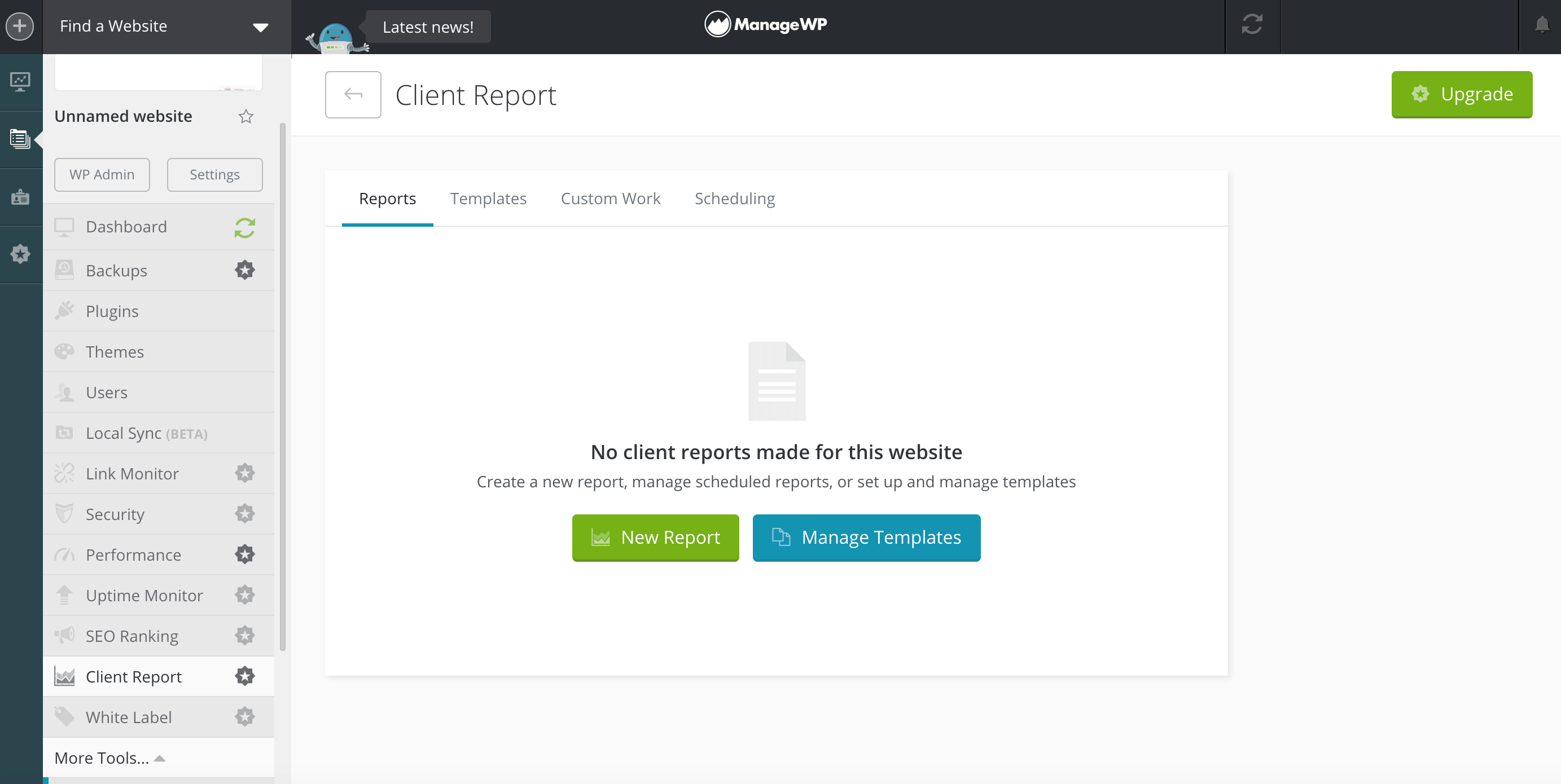Image resolution: width=1561 pixels, height=784 pixels.
Task: Open the overview monitor icon in left rail
Action: tap(20, 81)
